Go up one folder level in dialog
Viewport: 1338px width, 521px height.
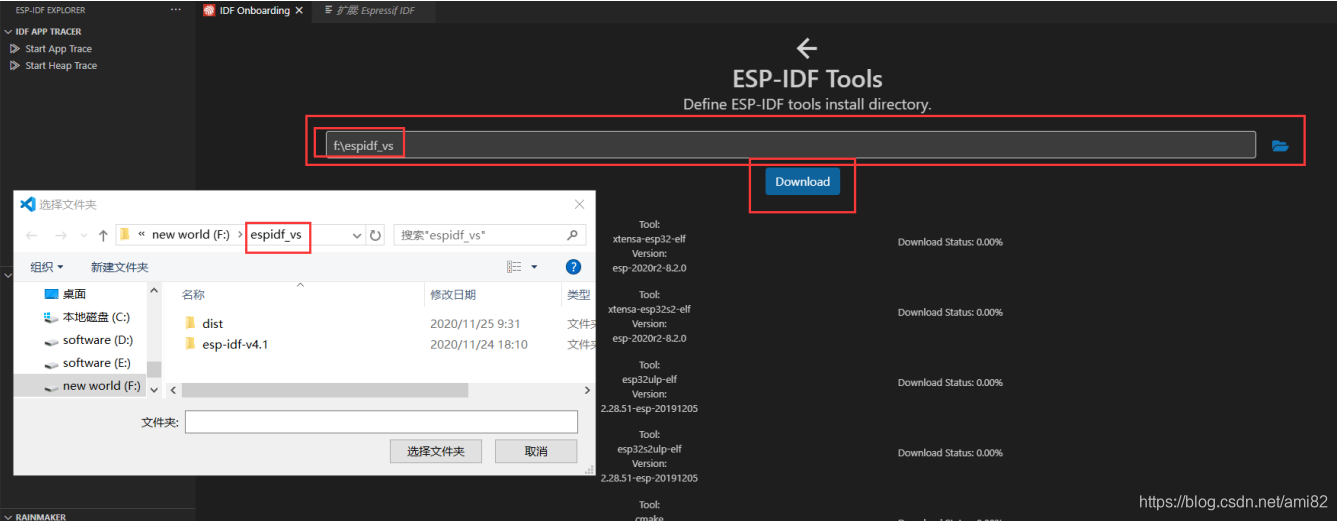[x=103, y=236]
